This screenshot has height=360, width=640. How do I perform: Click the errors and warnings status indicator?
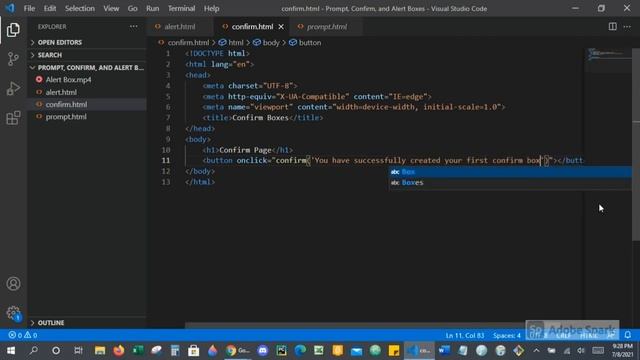[x=23, y=335]
